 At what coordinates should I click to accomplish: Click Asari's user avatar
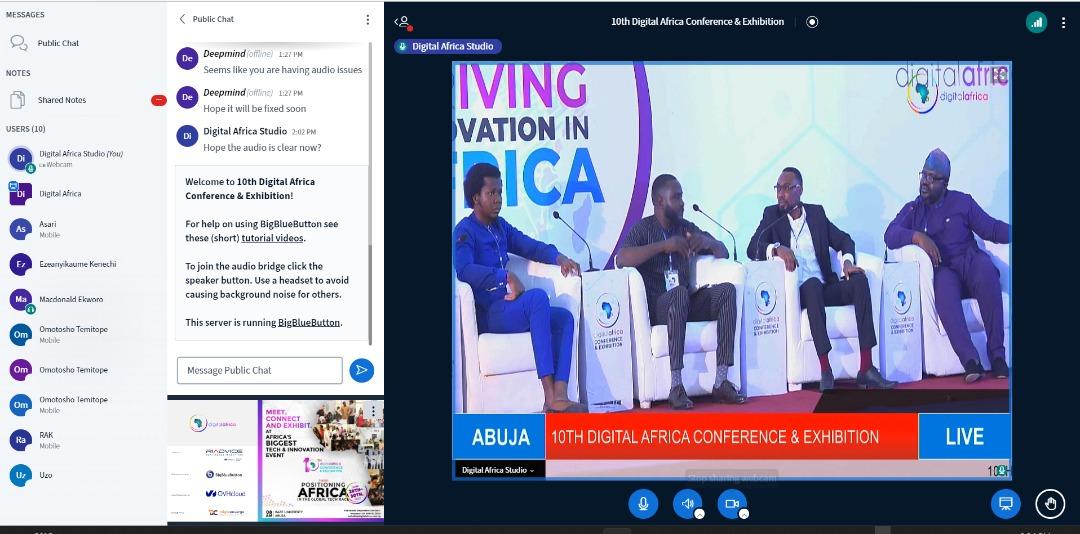[x=21, y=229]
